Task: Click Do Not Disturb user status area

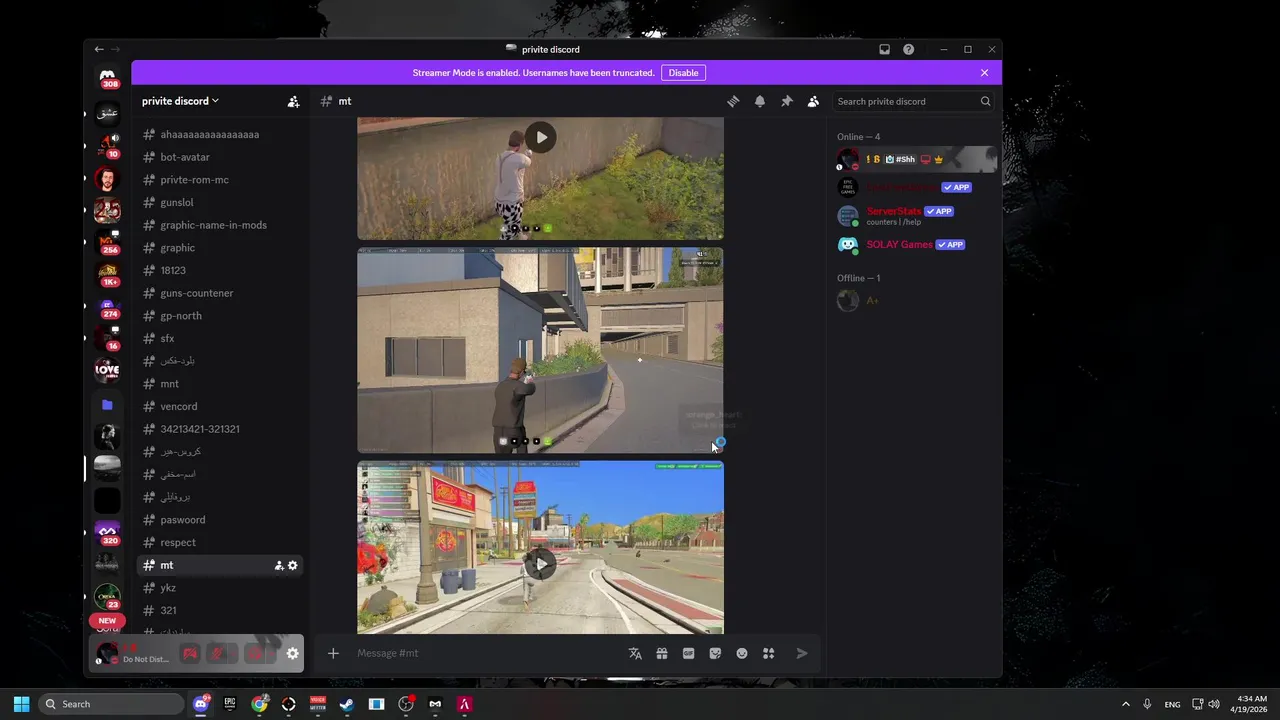Action: click(x=134, y=653)
